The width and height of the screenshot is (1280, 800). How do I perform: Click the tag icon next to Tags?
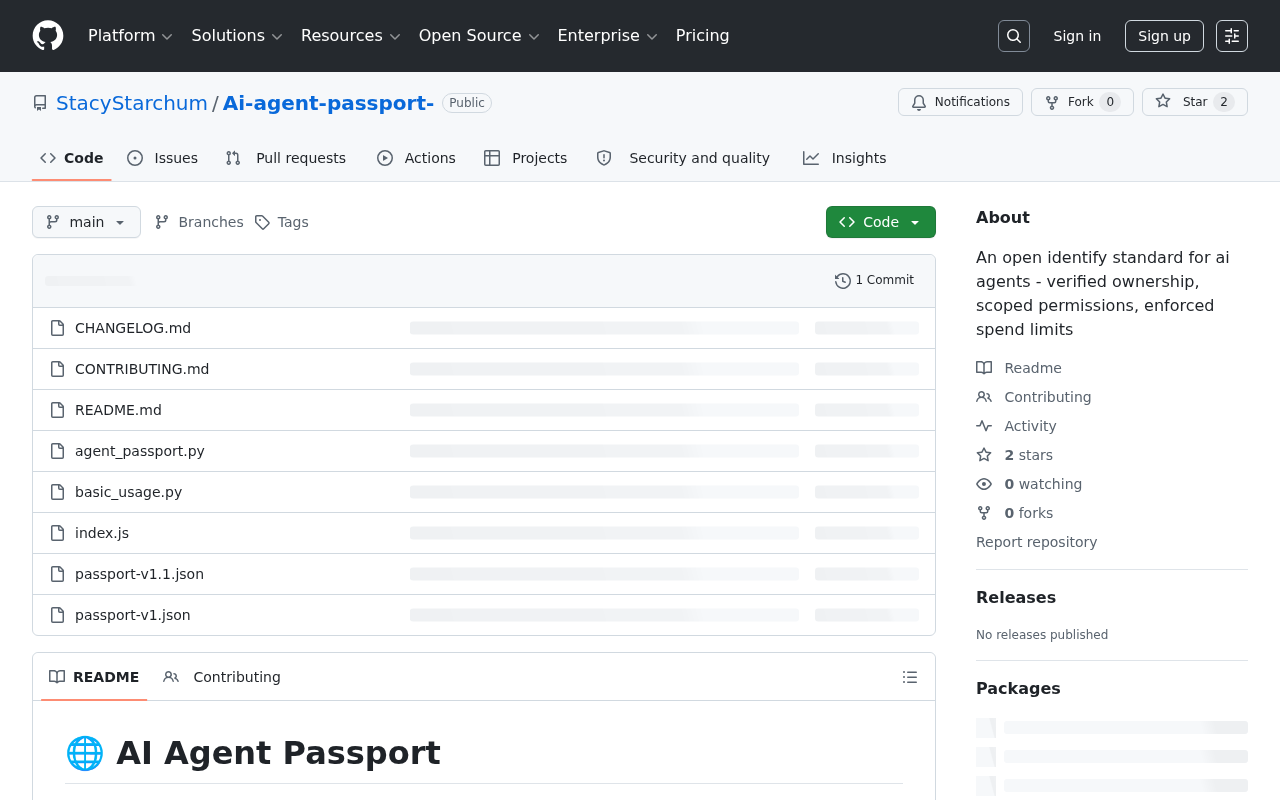pos(262,222)
